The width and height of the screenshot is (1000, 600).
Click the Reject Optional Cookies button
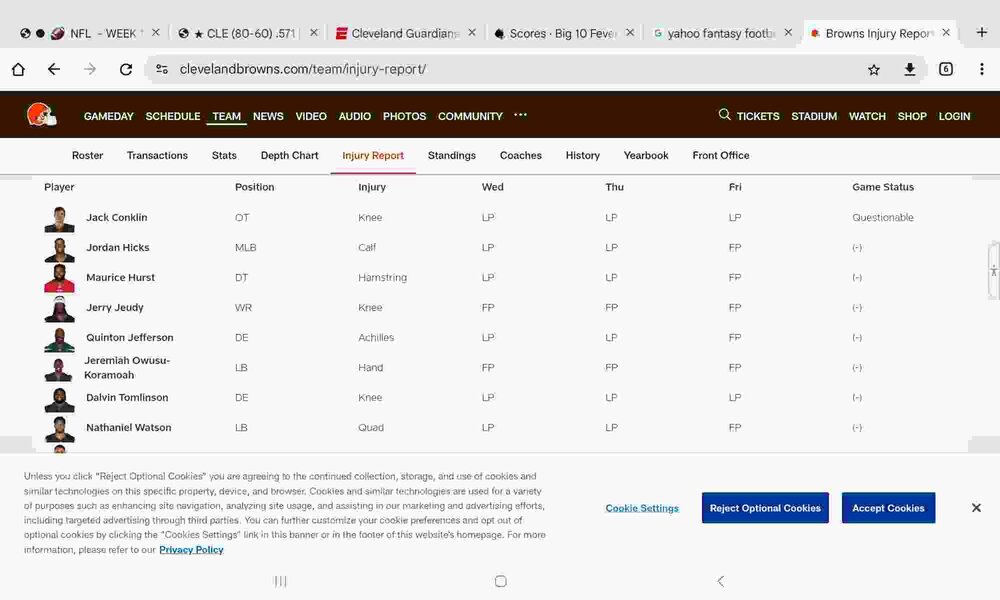tap(765, 508)
